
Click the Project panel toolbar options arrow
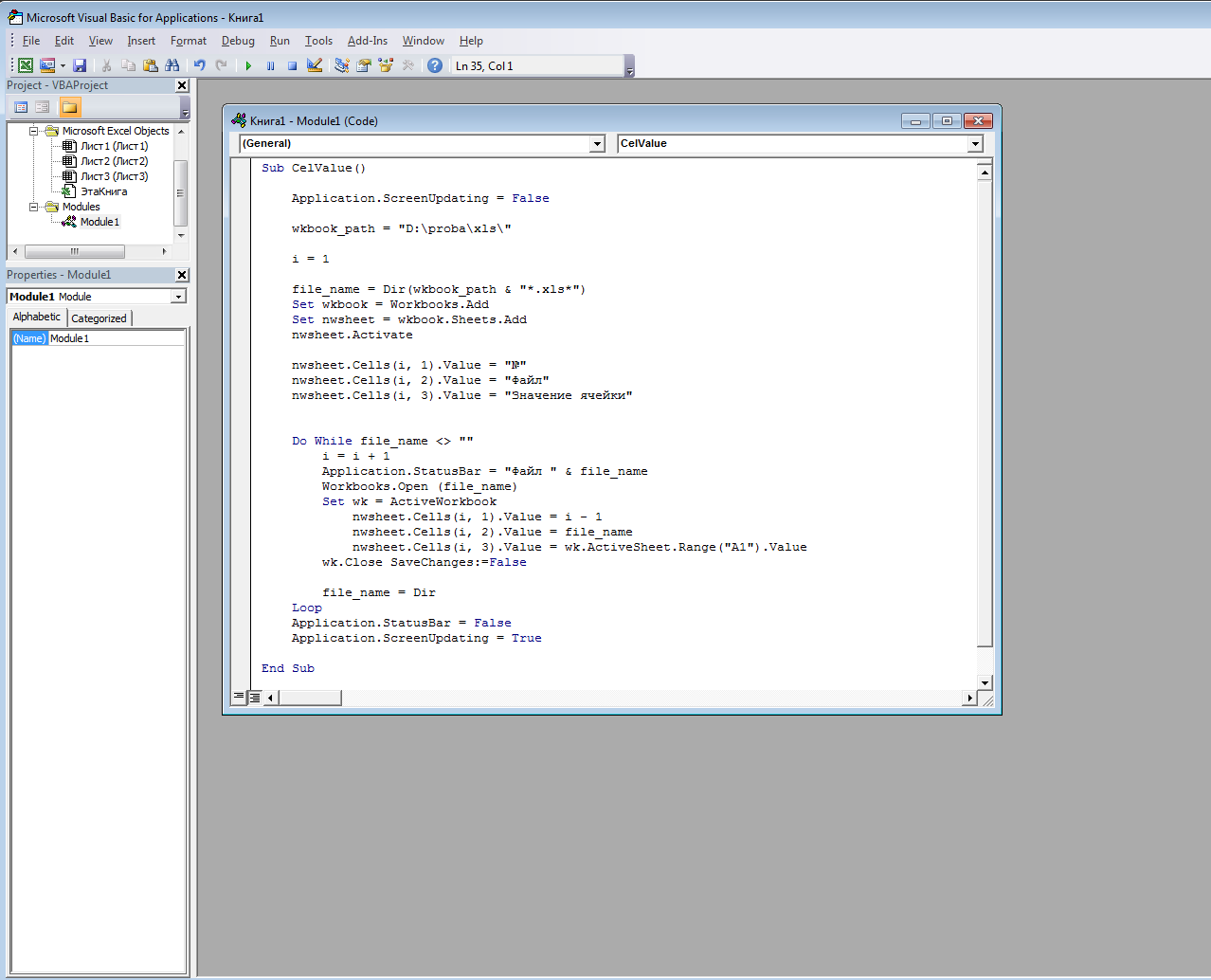click(x=186, y=107)
